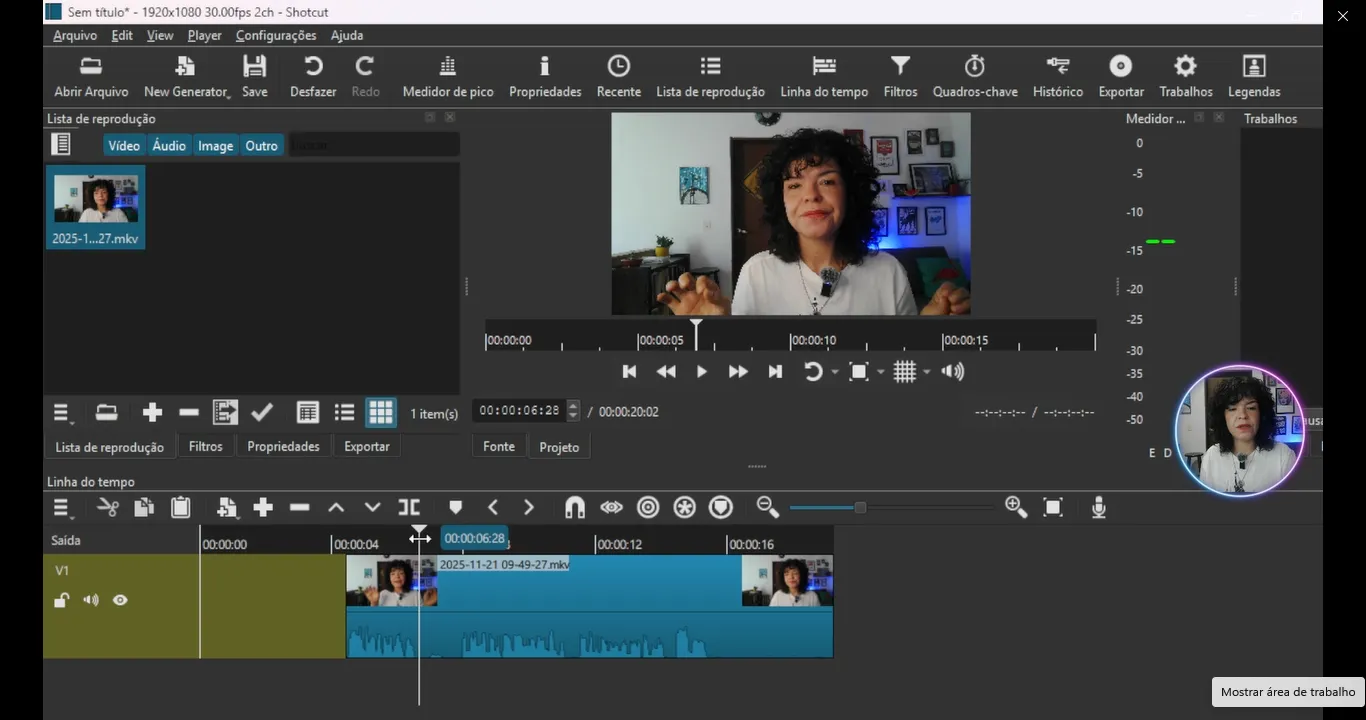1366x720 pixels.
Task: Toggle the V1 track lock
Action: (x=61, y=601)
